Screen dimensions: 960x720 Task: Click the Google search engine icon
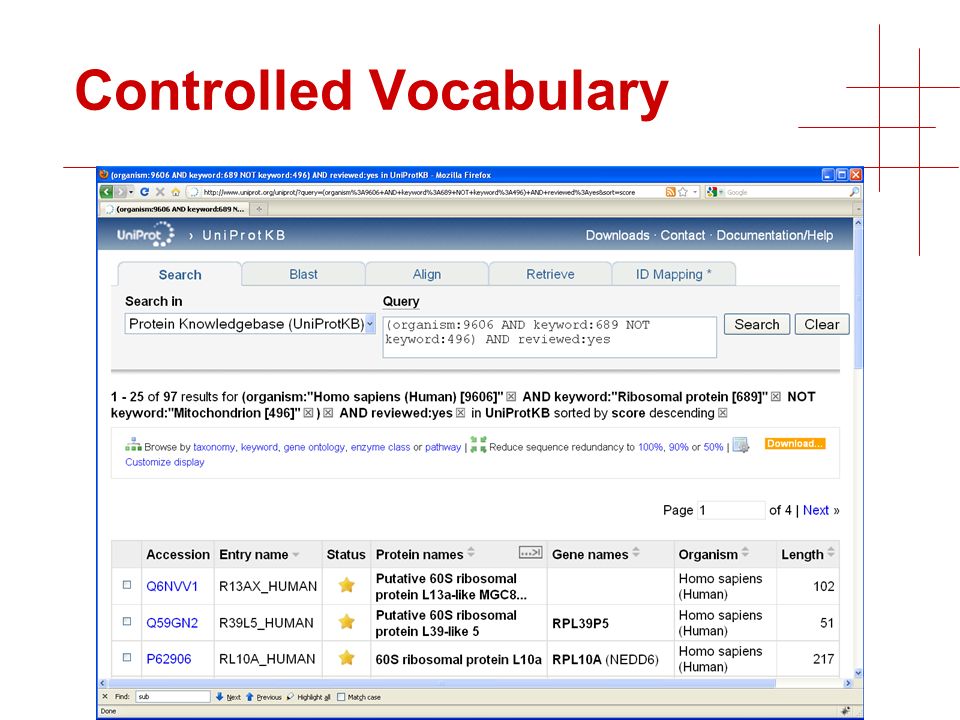[711, 192]
